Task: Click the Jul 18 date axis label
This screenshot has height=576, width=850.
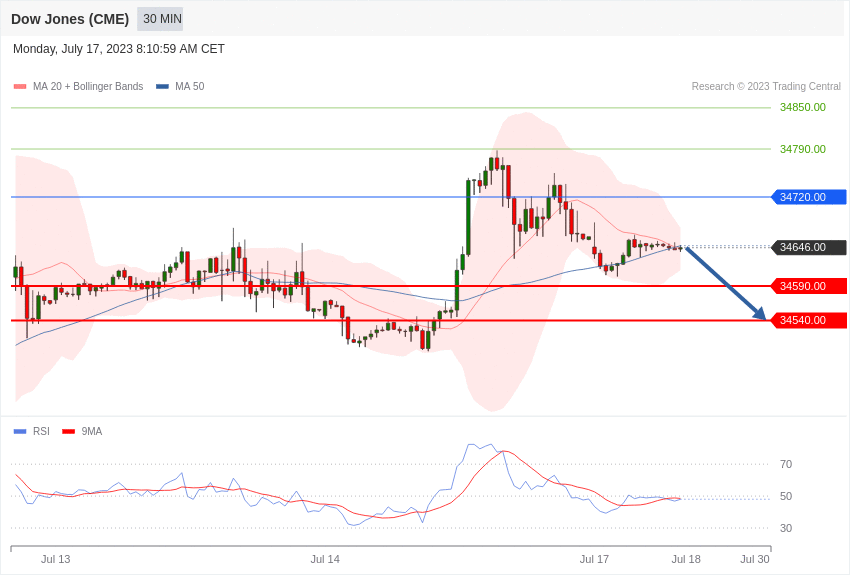Action: point(686,559)
